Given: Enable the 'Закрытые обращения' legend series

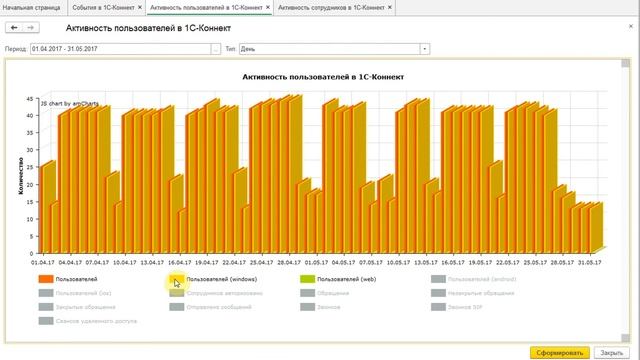Looking at the screenshot, I should (77, 307).
